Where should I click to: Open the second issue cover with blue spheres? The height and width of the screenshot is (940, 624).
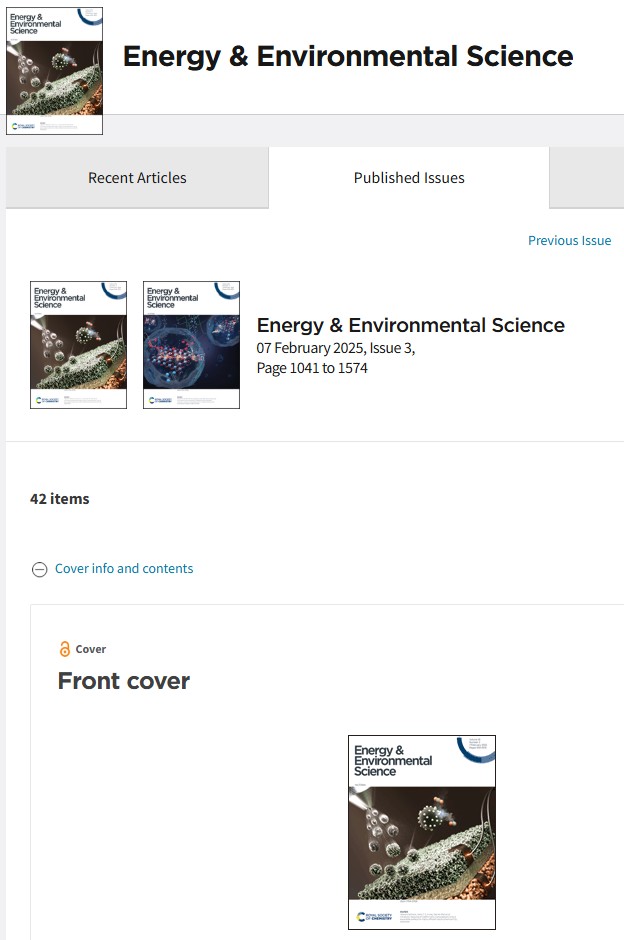[191, 345]
